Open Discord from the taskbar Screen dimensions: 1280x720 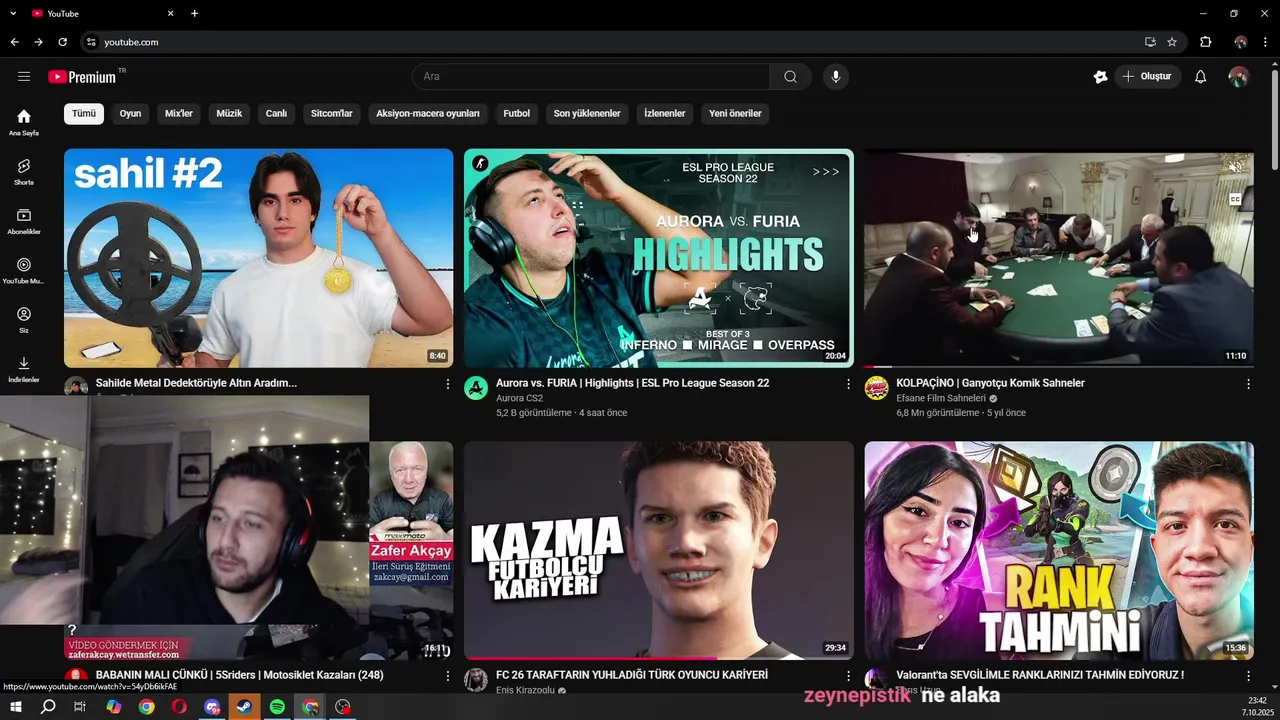click(x=212, y=707)
